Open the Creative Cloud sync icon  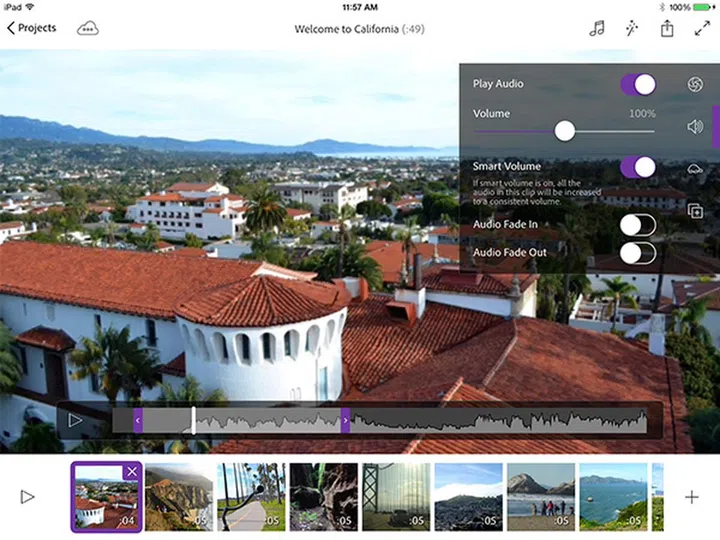click(88, 28)
